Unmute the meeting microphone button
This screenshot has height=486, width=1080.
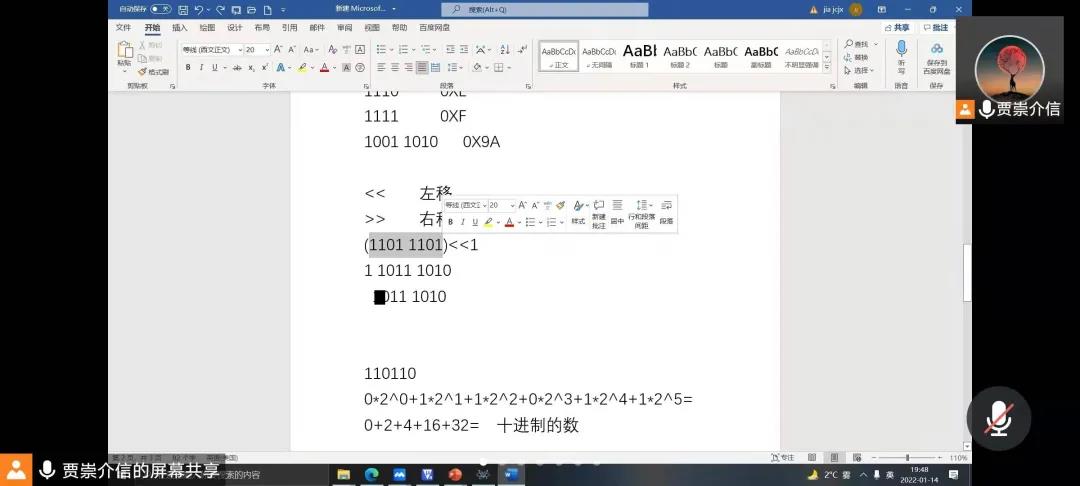click(998, 418)
